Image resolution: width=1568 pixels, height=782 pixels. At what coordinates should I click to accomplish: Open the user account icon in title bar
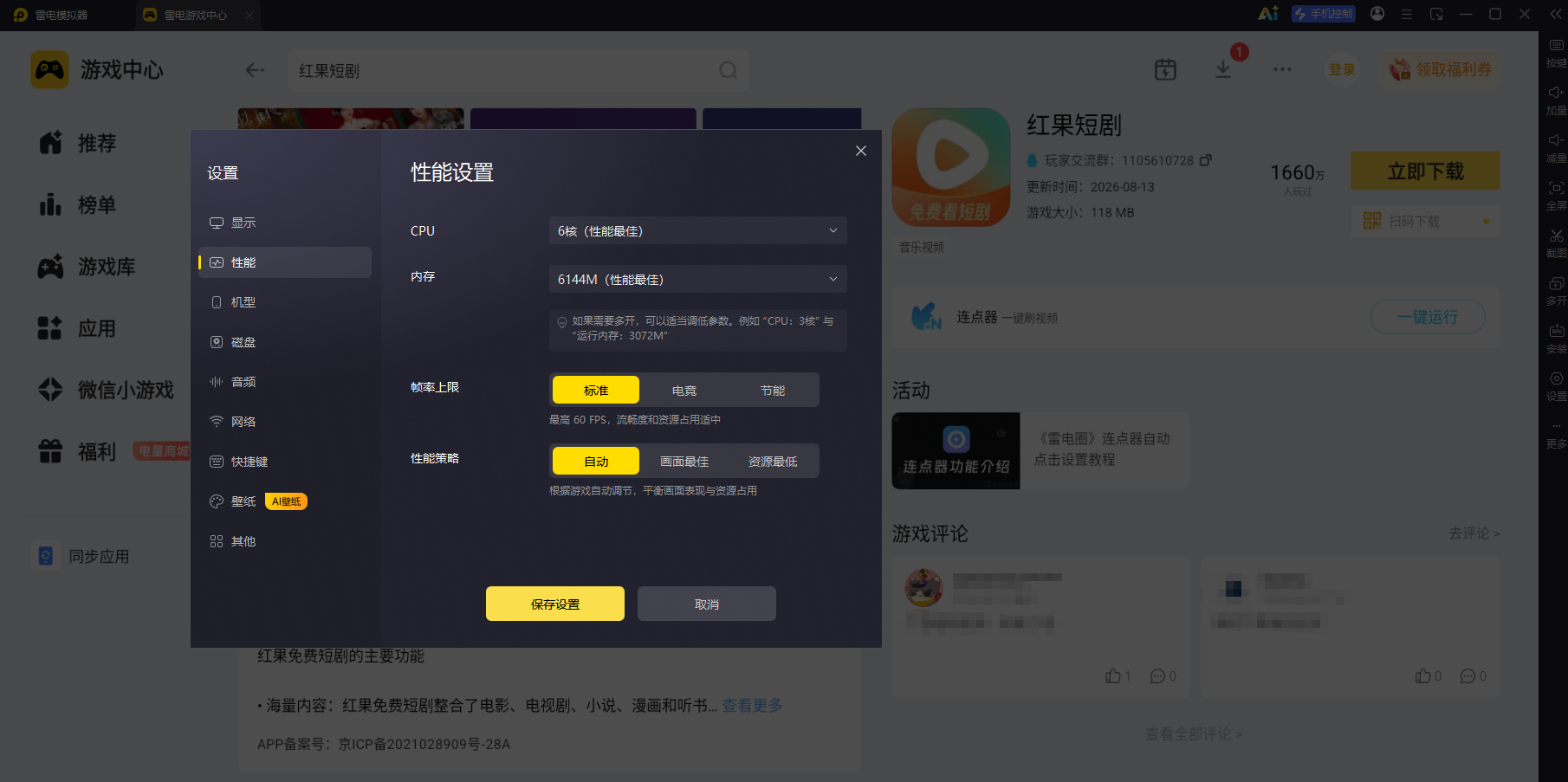[x=1377, y=14]
